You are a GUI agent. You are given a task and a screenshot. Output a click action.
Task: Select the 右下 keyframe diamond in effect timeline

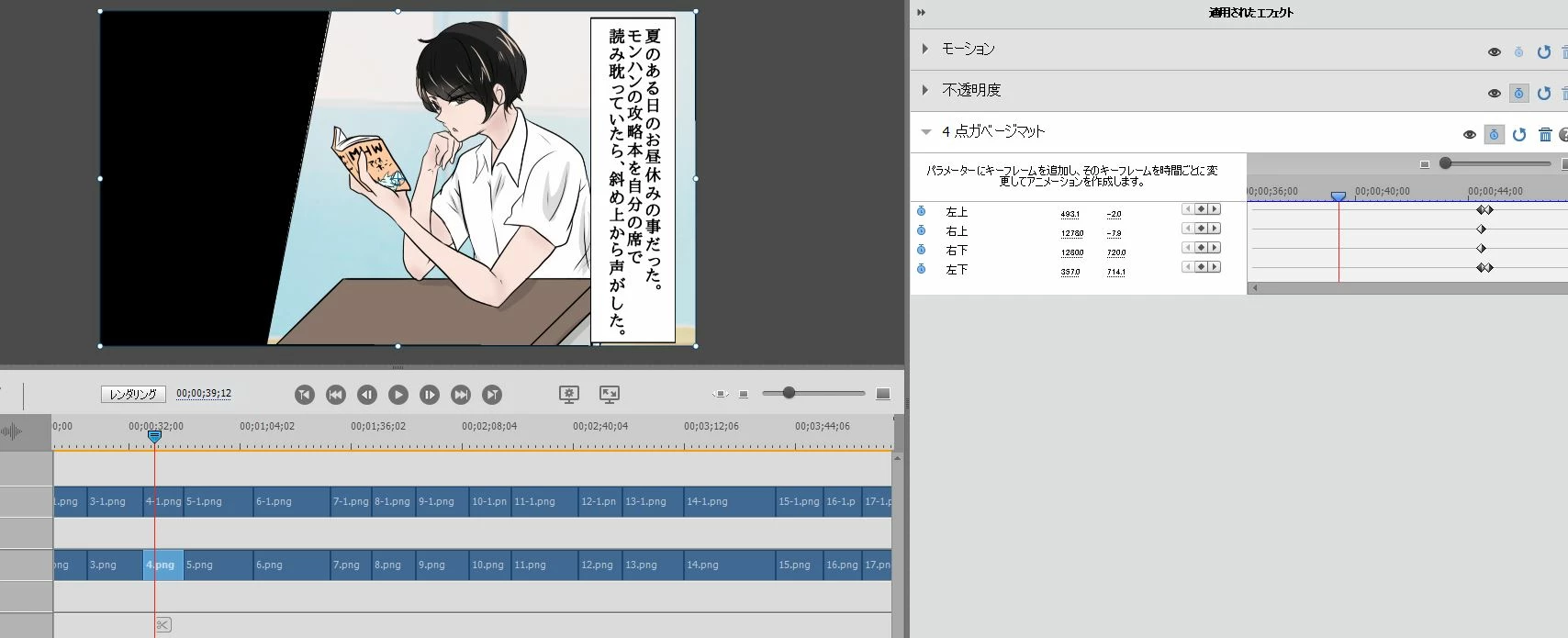(x=1481, y=249)
